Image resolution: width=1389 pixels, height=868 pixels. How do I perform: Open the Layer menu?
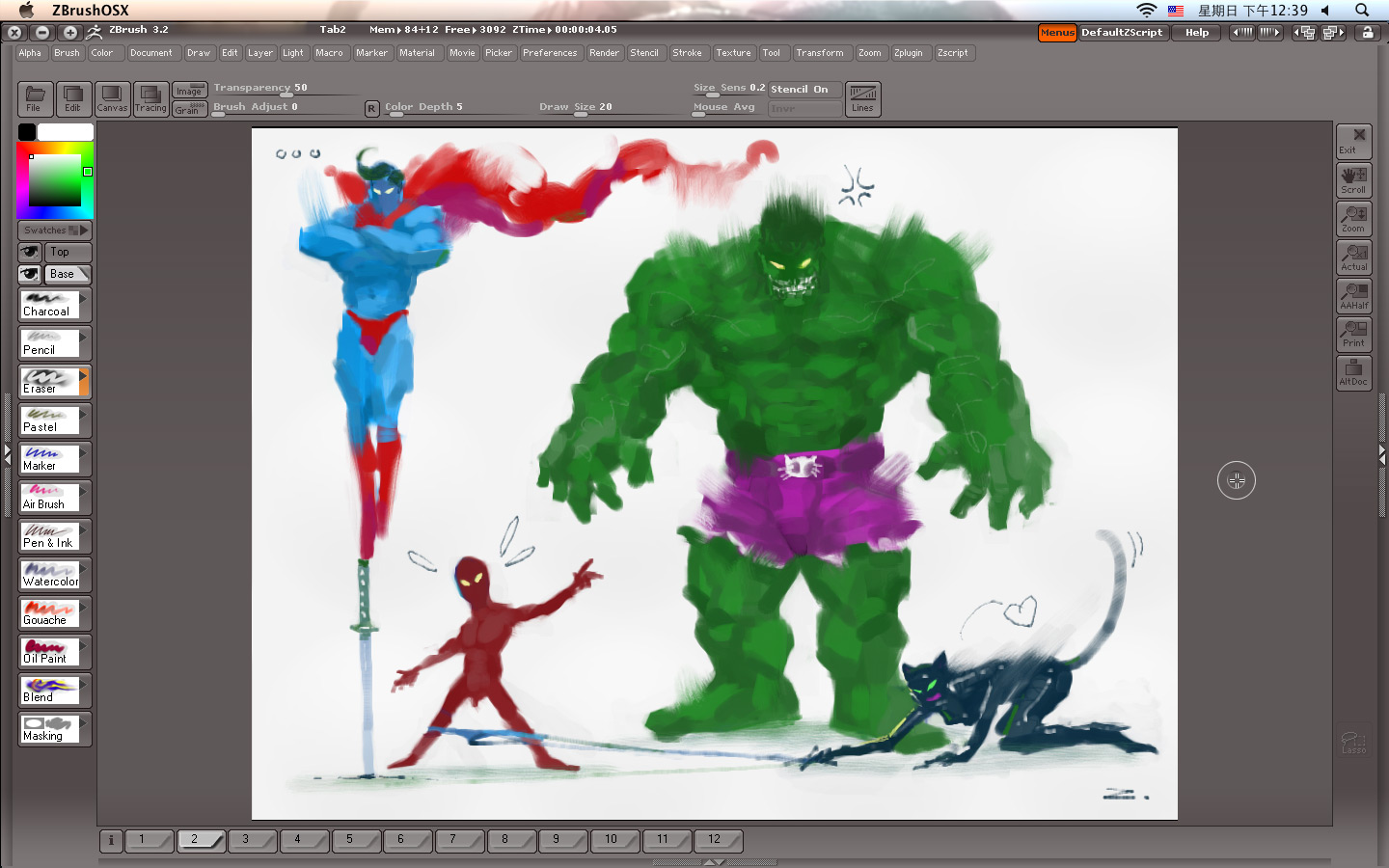click(260, 53)
